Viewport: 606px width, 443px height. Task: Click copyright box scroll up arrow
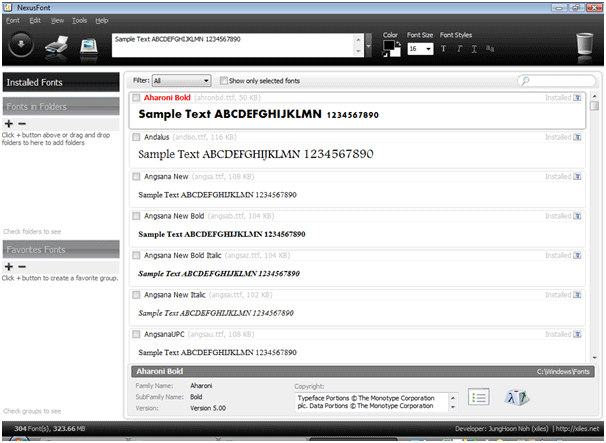[453, 398]
